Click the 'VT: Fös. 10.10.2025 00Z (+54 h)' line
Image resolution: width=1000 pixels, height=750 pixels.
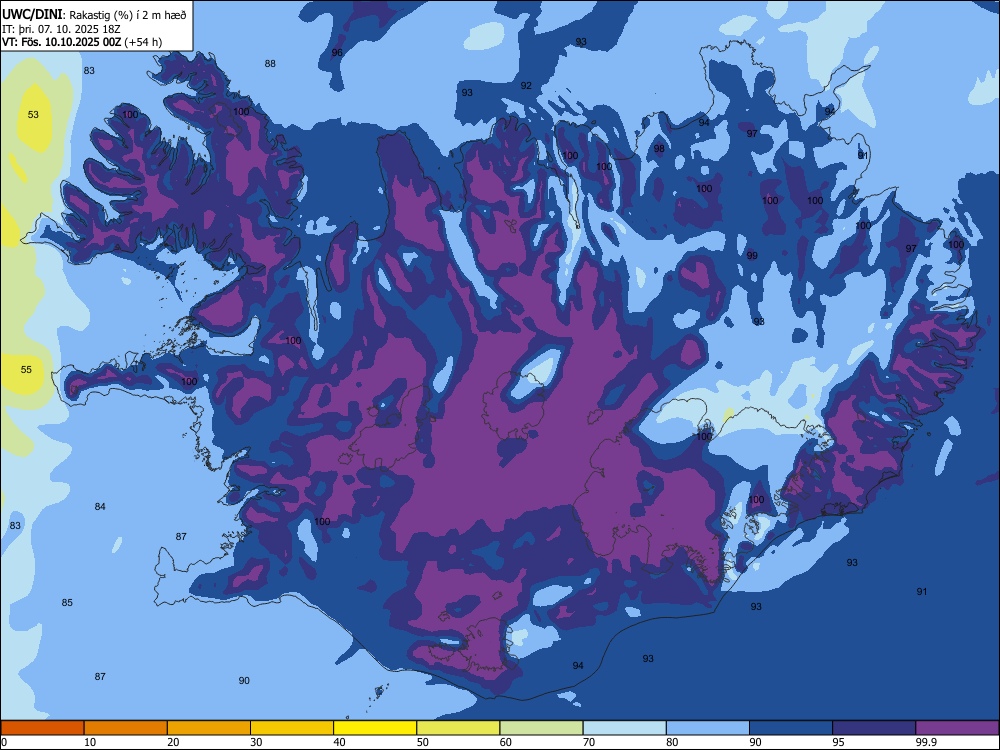82,42
